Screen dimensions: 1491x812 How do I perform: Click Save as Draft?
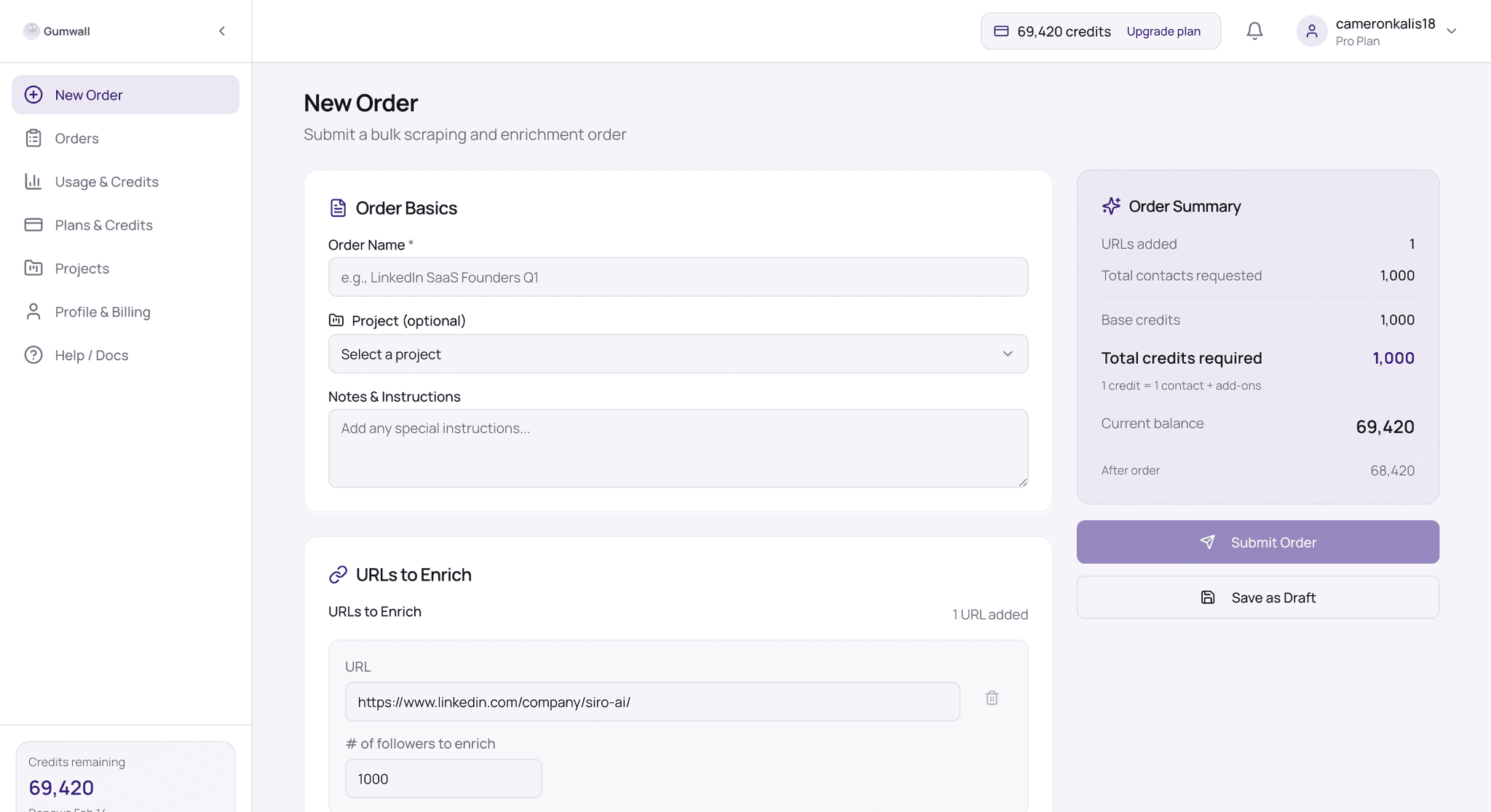tap(1257, 597)
